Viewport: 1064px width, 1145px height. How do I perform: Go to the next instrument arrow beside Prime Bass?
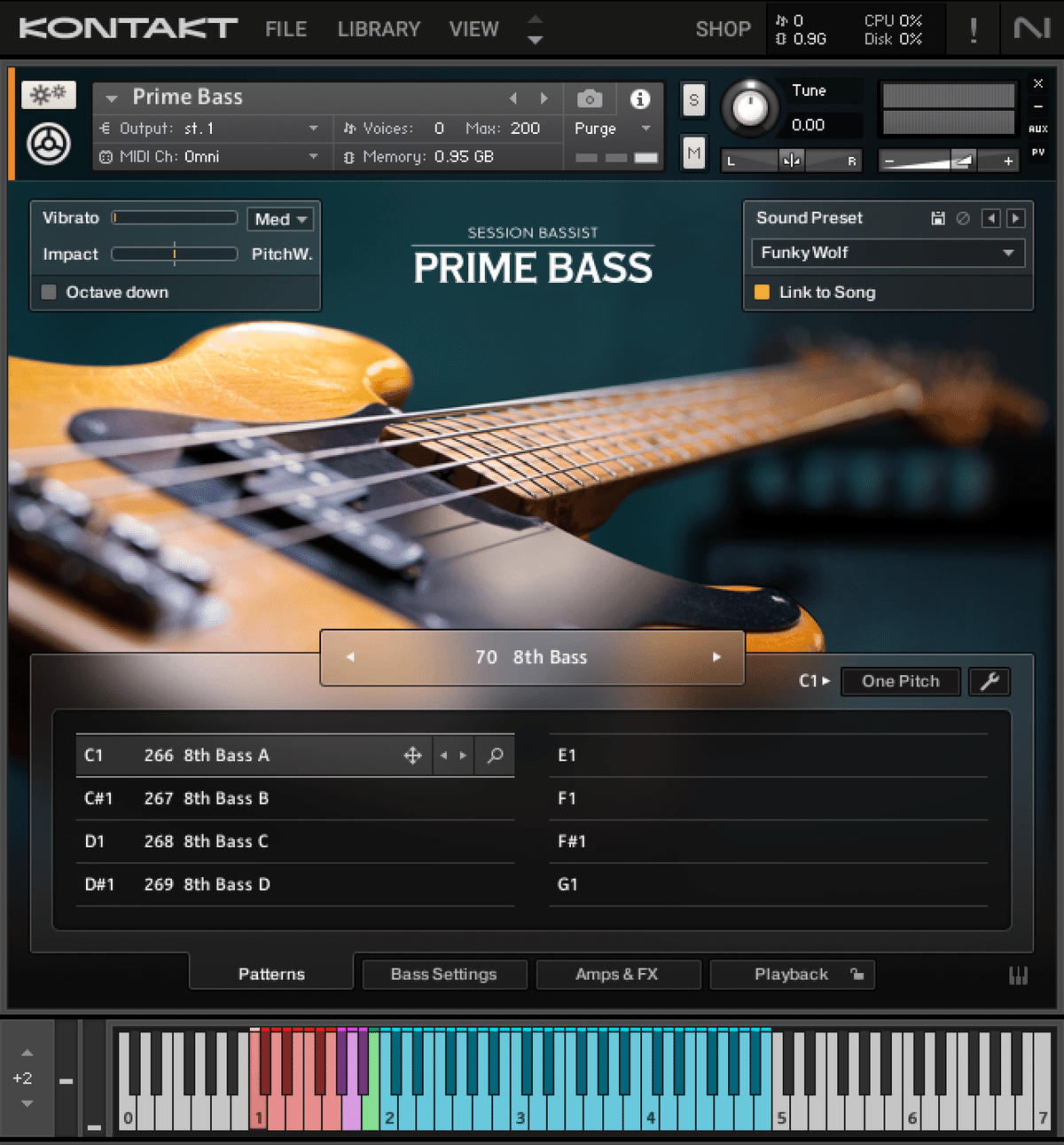tap(544, 98)
